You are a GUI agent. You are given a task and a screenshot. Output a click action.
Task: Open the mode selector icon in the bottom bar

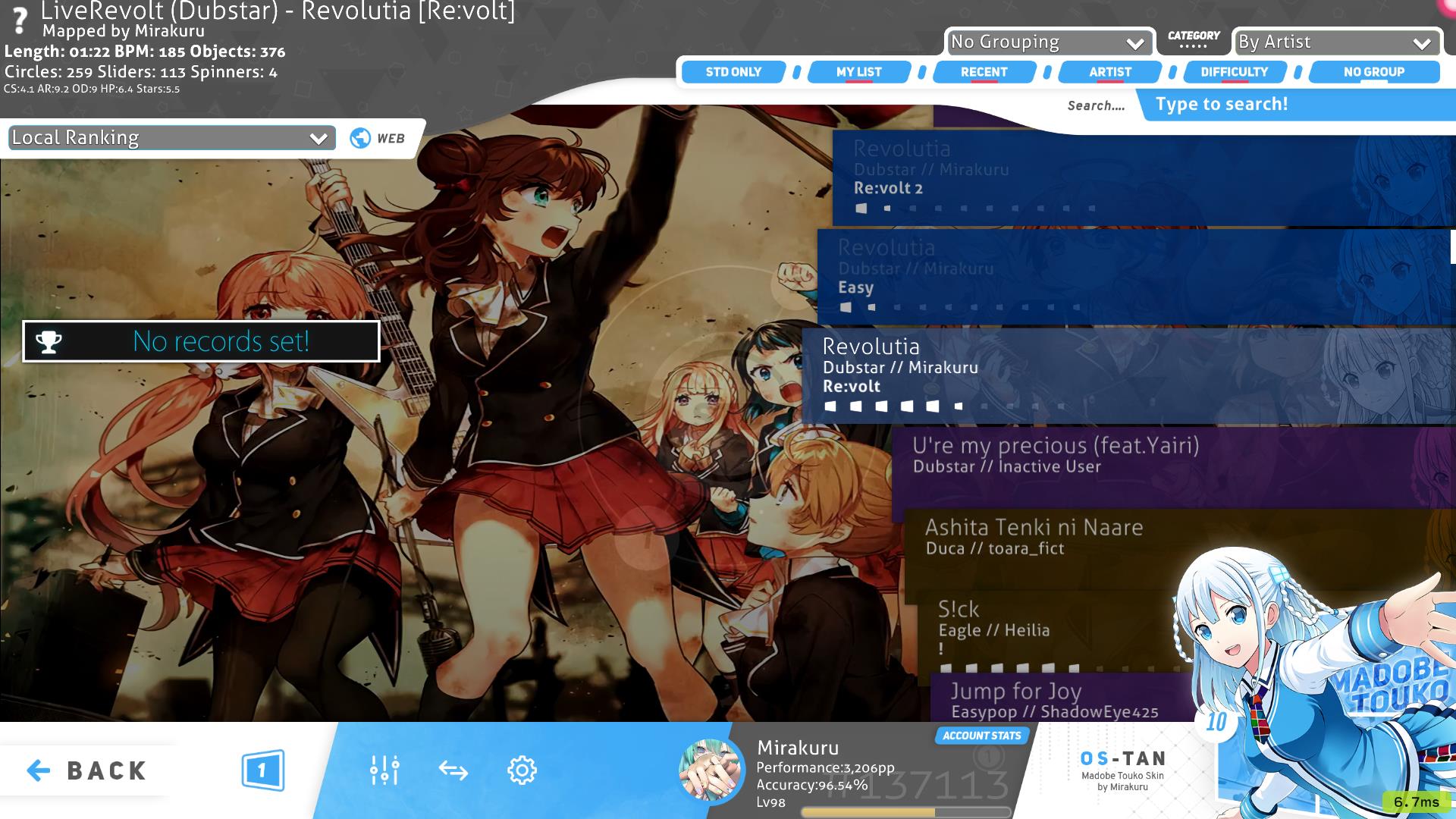click(263, 770)
